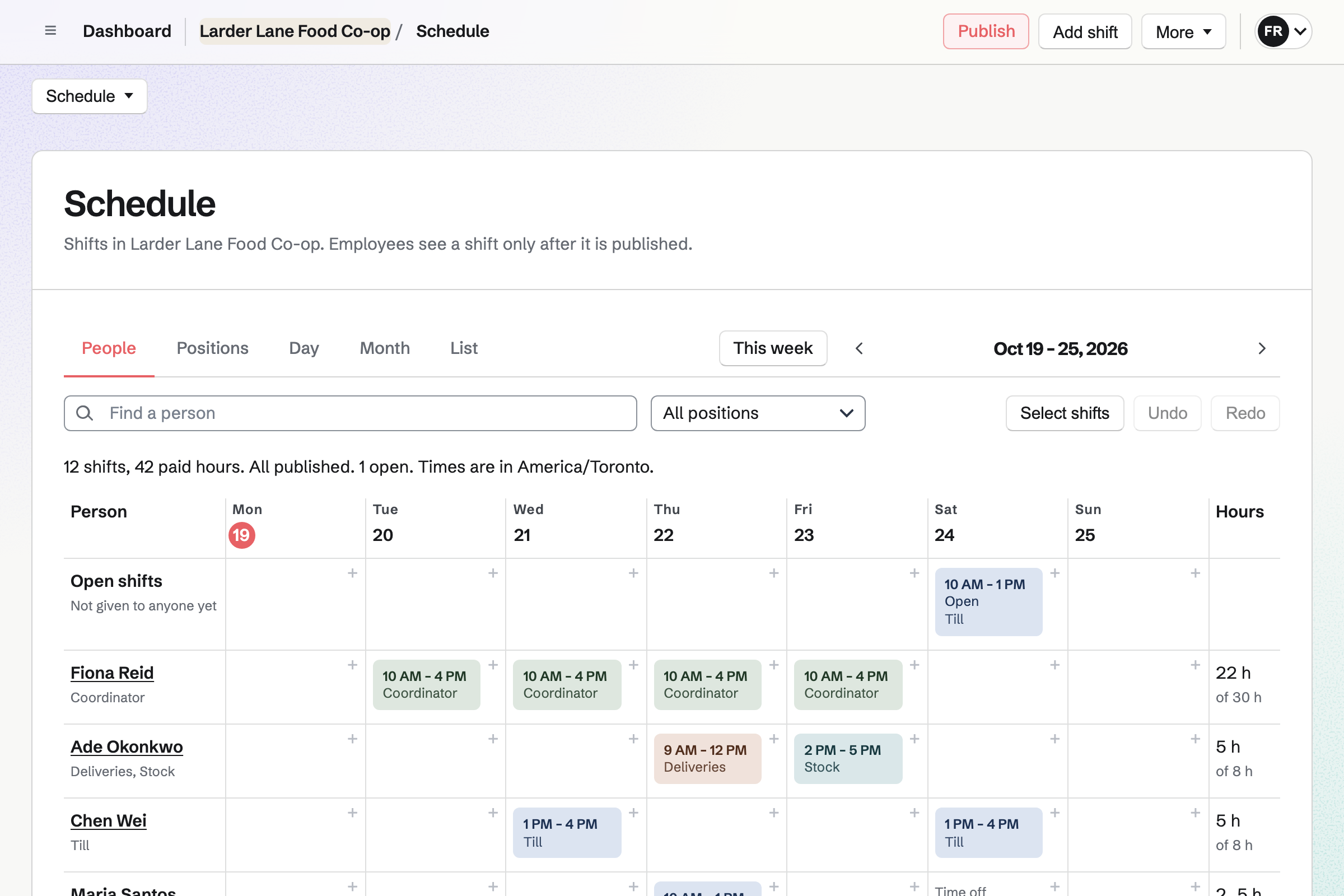This screenshot has width=1344, height=896.
Task: Click the Publish button
Action: click(986, 31)
